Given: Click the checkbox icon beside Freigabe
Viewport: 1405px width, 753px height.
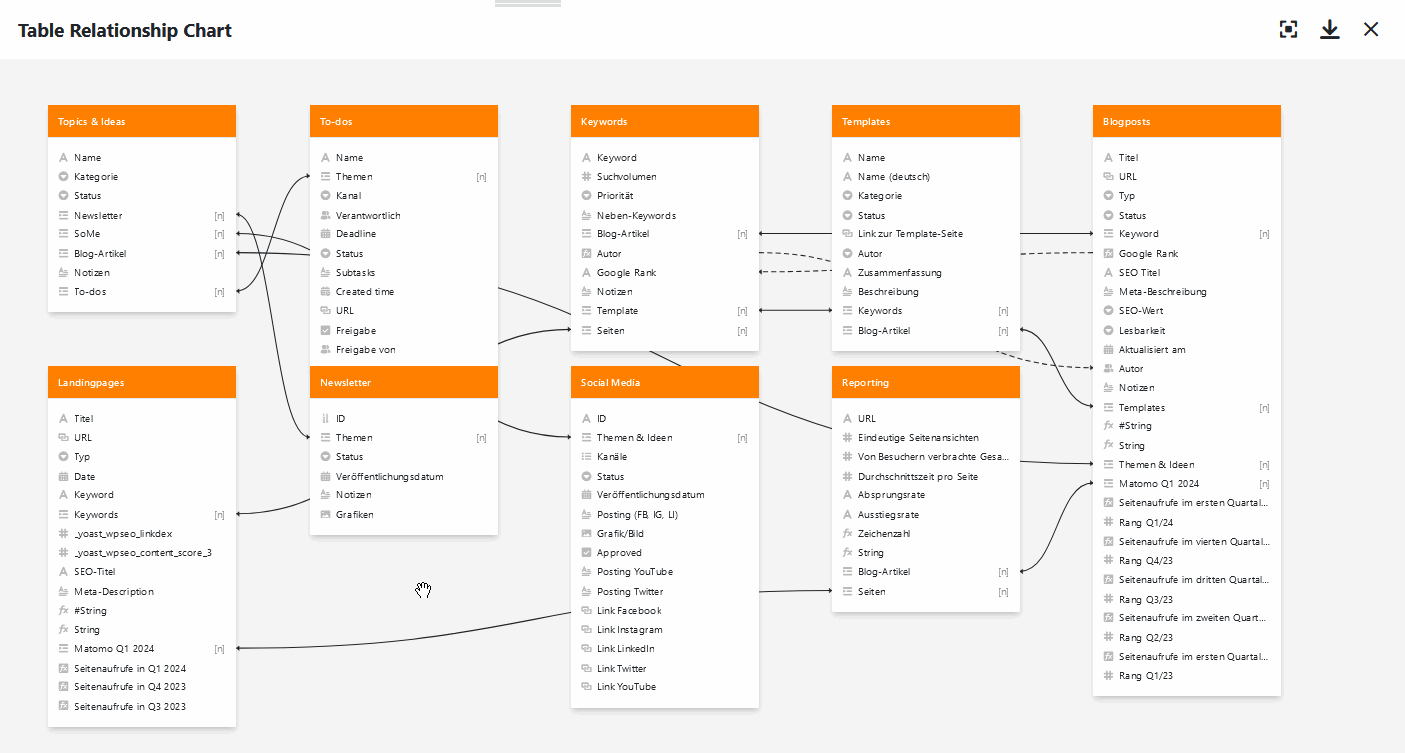Looking at the screenshot, I should coord(326,331).
